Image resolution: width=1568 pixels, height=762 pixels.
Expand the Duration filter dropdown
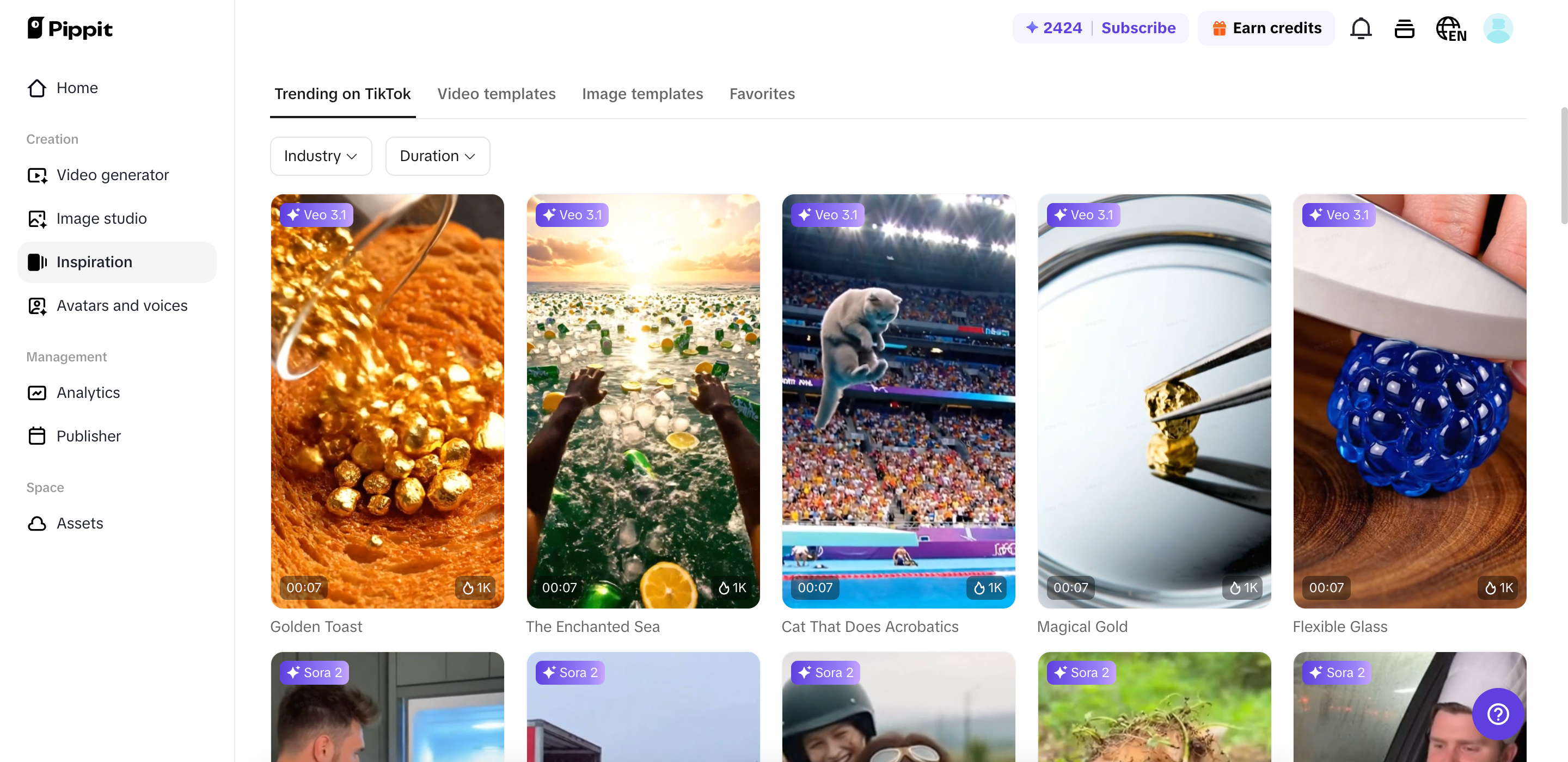click(x=437, y=156)
